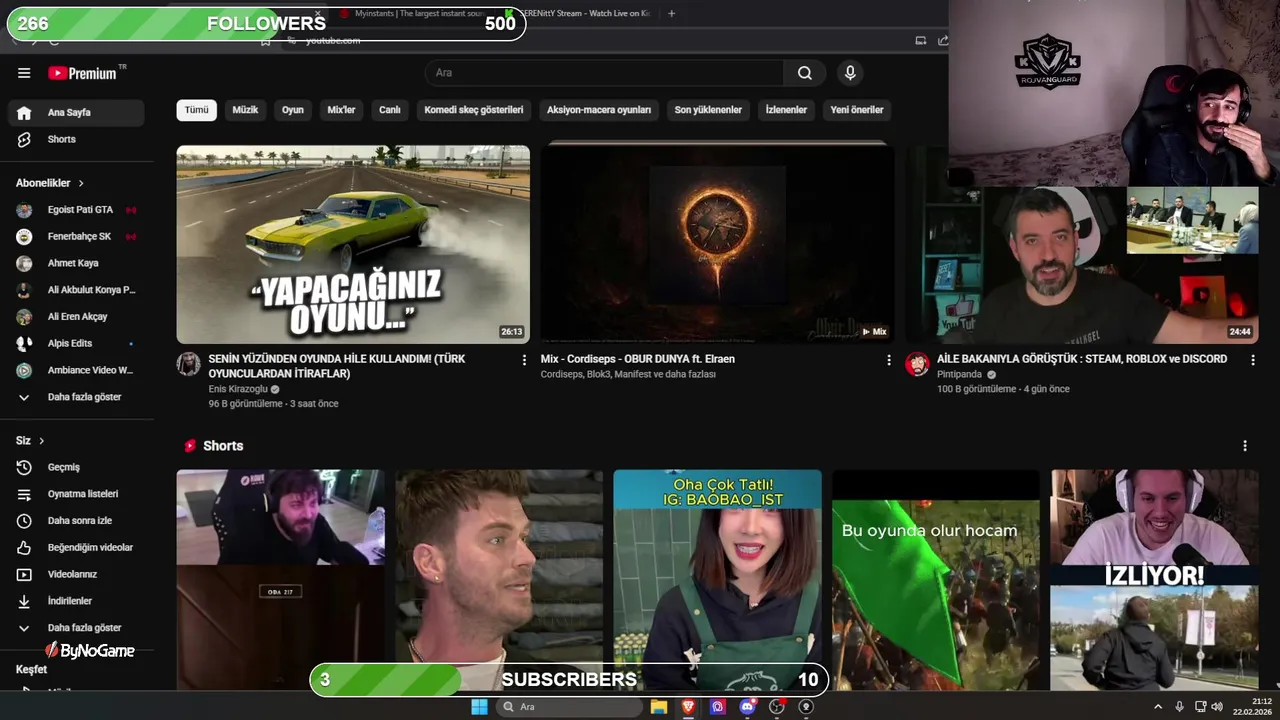
Task: Open options menu for Pintipanda video
Action: 1253,360
